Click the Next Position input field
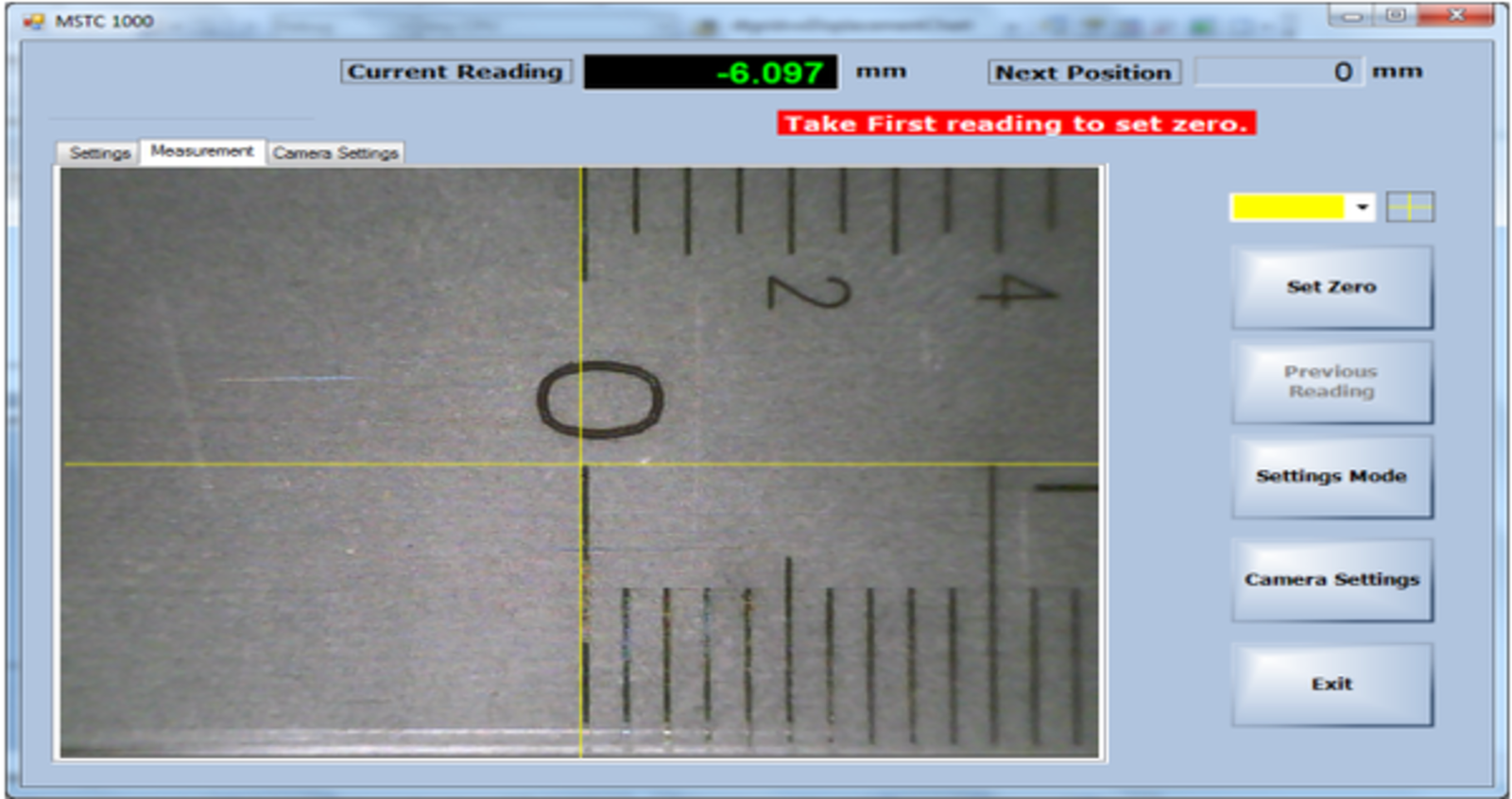1512x799 pixels. pyautogui.click(x=1278, y=72)
